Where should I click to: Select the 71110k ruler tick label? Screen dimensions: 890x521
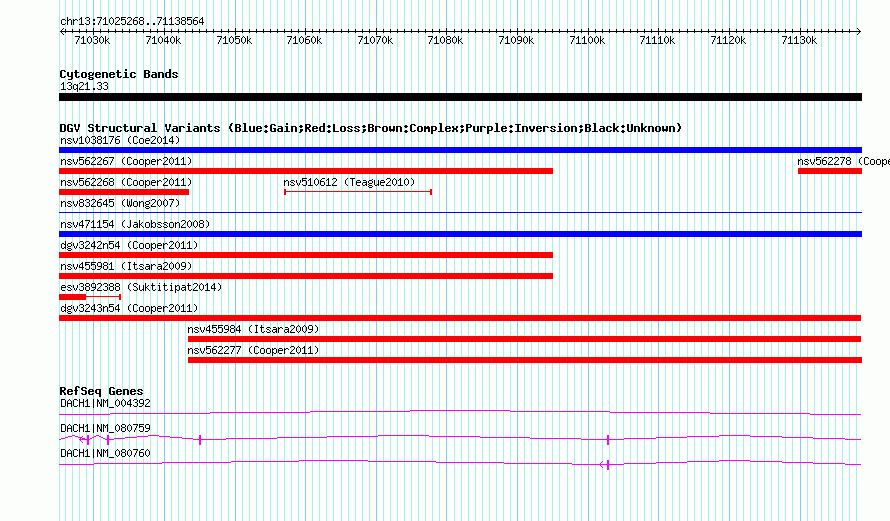tap(657, 40)
